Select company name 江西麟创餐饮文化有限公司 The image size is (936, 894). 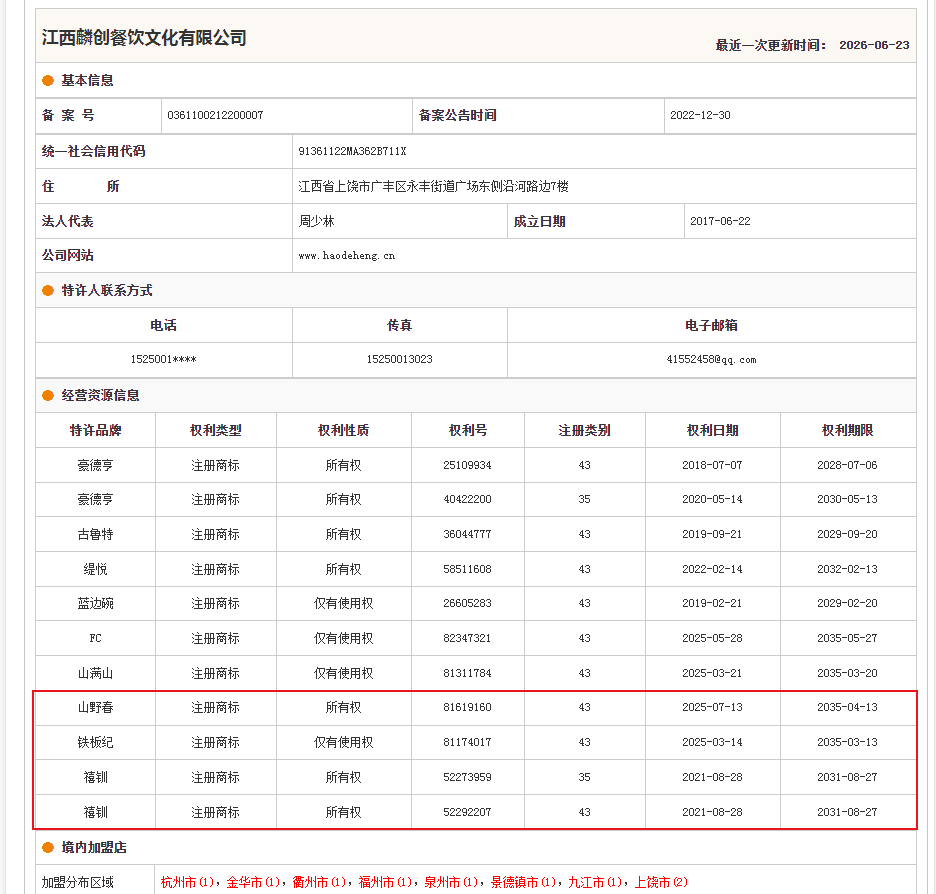click(x=144, y=38)
